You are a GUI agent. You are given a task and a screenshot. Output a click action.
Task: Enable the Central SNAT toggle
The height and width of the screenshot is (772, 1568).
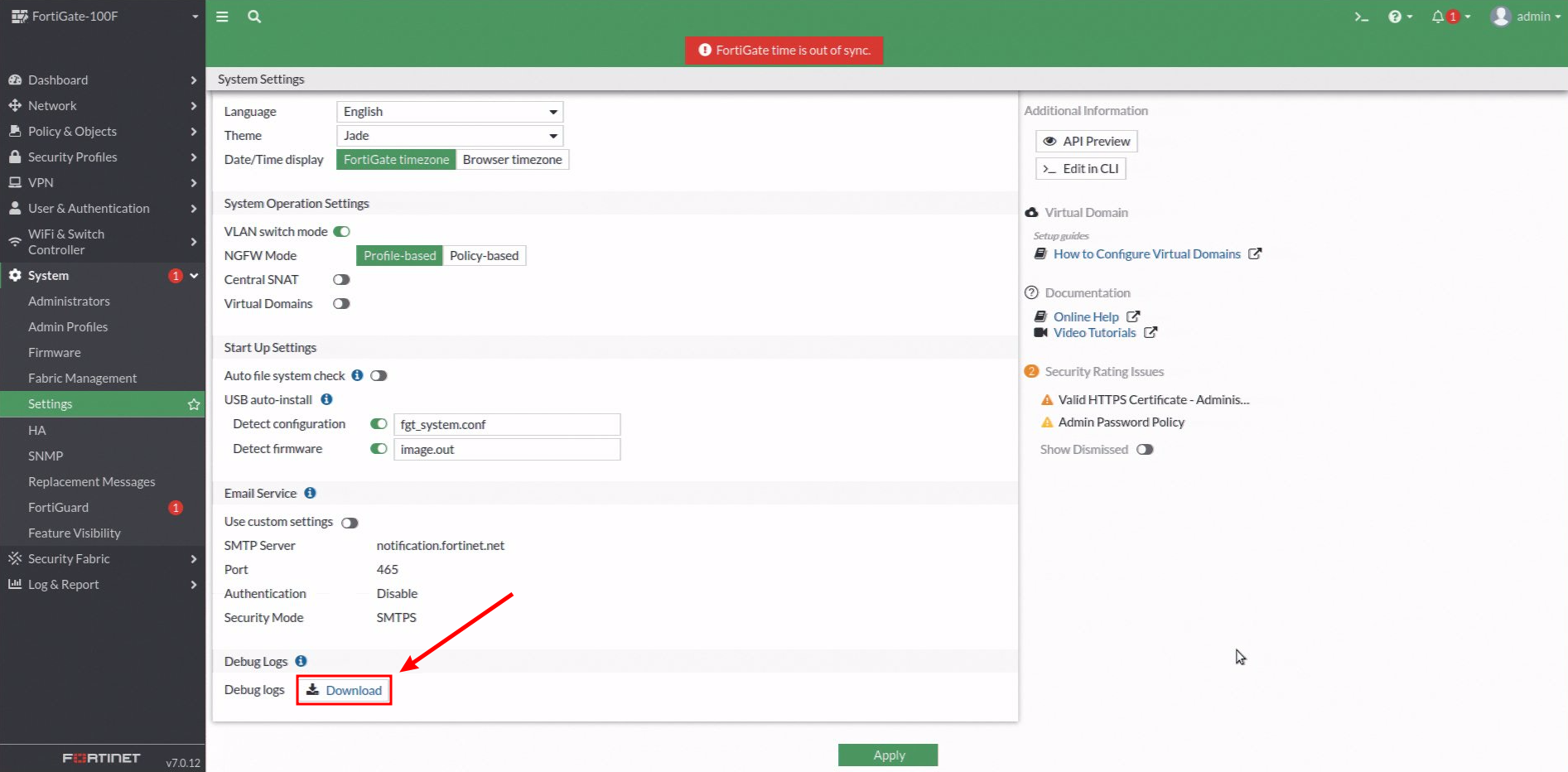[x=341, y=280]
